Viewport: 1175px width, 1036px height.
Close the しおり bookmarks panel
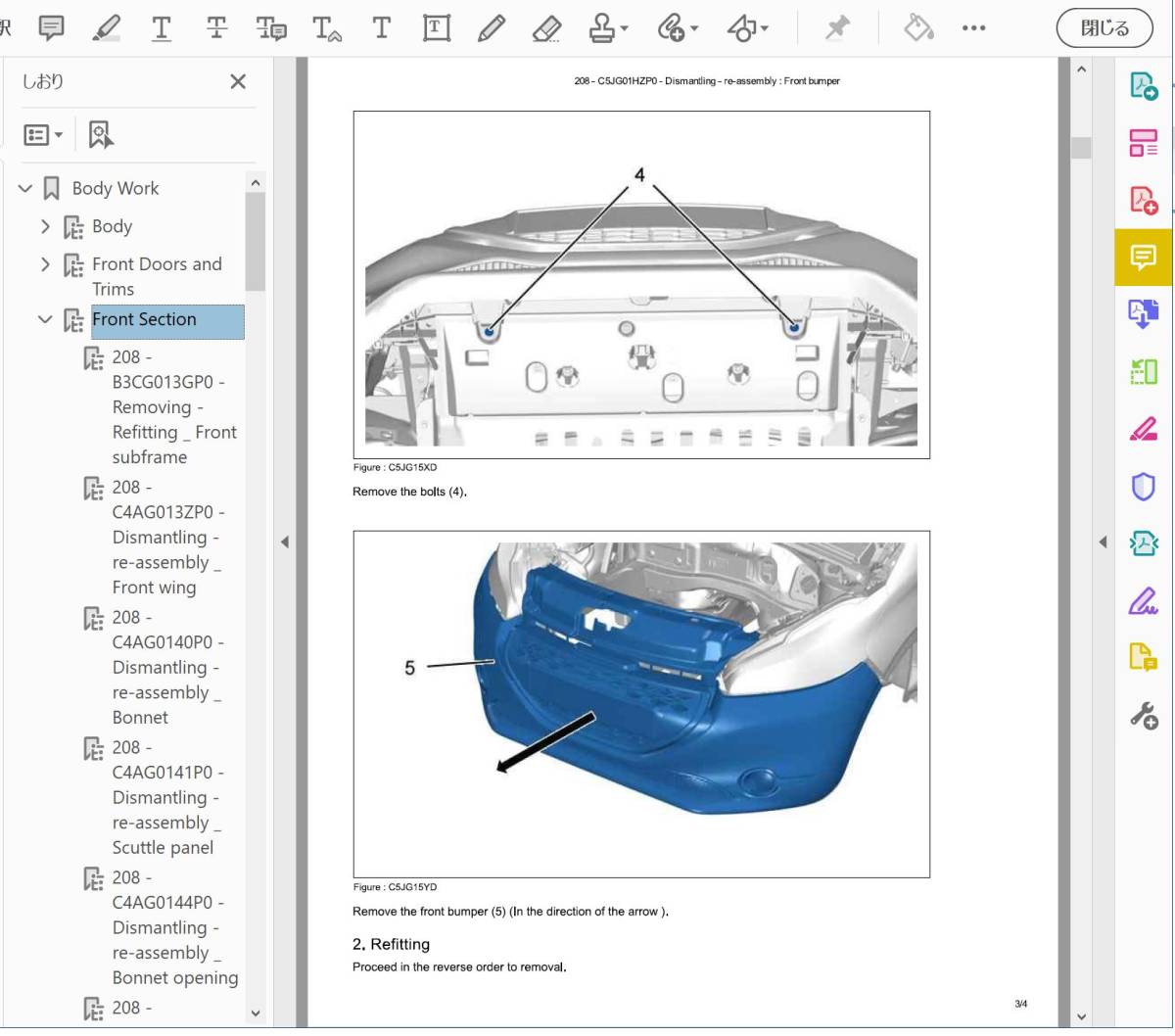[x=238, y=81]
